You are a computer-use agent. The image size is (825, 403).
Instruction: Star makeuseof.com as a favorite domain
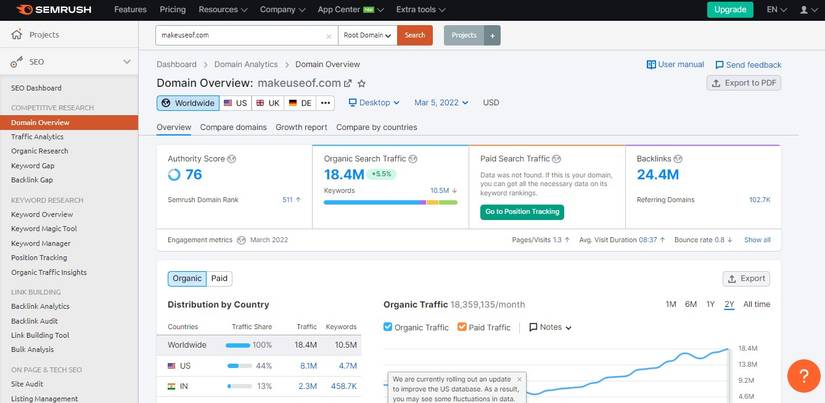pyautogui.click(x=362, y=83)
